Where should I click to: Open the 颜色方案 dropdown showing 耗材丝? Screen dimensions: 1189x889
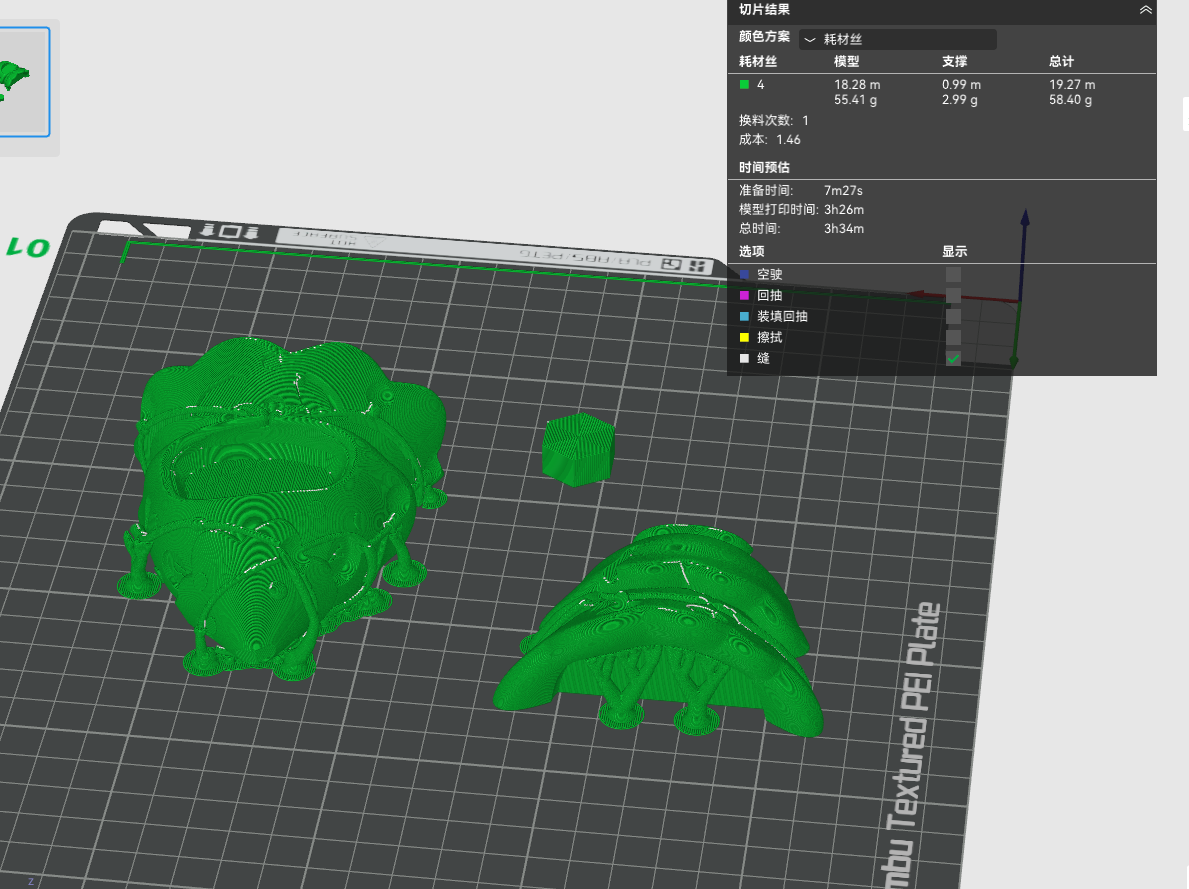pos(898,39)
